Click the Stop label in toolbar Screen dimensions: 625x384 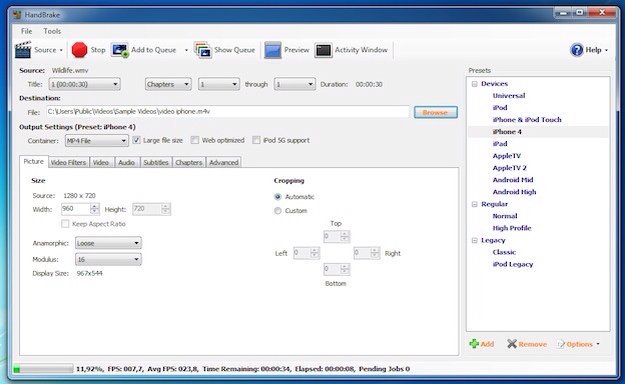pyautogui.click(x=98, y=50)
